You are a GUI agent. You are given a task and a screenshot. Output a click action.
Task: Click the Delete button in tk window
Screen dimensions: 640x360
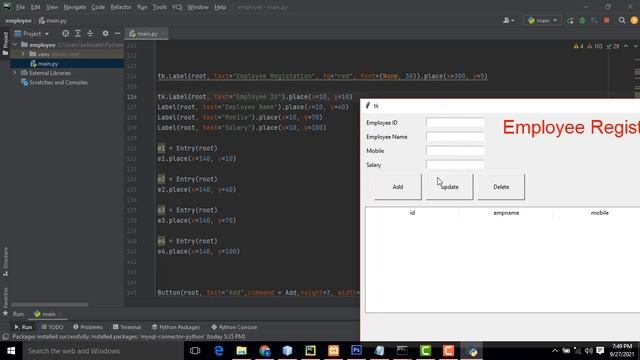pyautogui.click(x=501, y=187)
